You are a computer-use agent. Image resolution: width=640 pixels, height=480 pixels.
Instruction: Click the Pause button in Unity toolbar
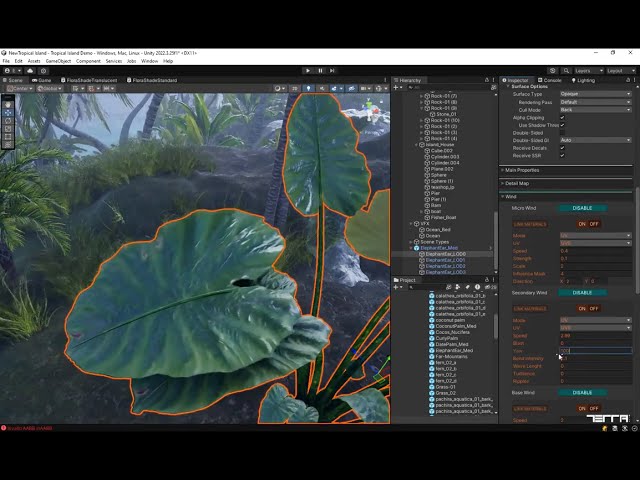click(x=320, y=71)
